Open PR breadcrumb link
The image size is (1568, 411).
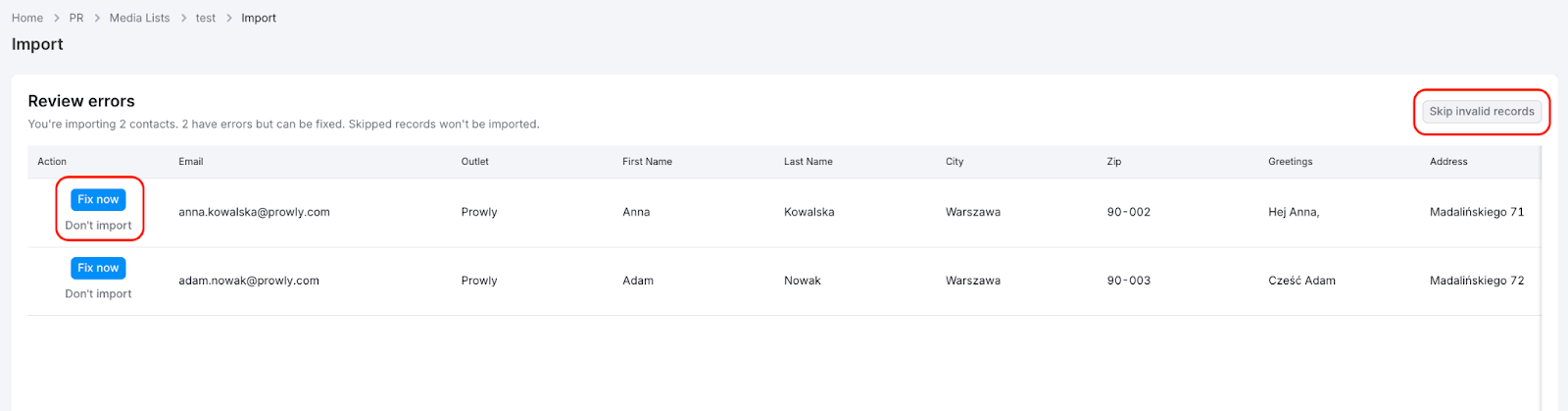point(76,18)
